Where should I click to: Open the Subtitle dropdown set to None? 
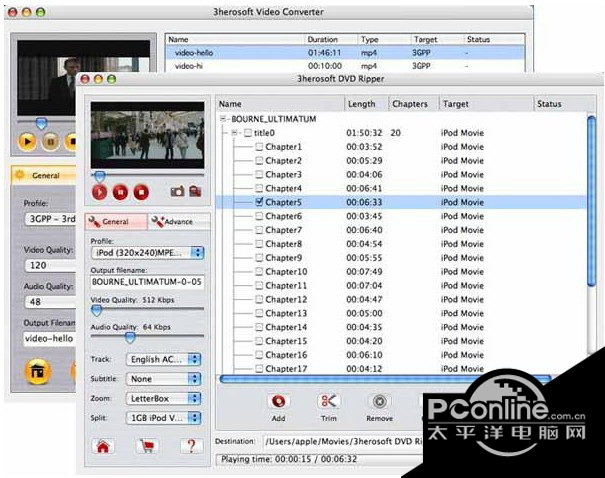click(164, 379)
